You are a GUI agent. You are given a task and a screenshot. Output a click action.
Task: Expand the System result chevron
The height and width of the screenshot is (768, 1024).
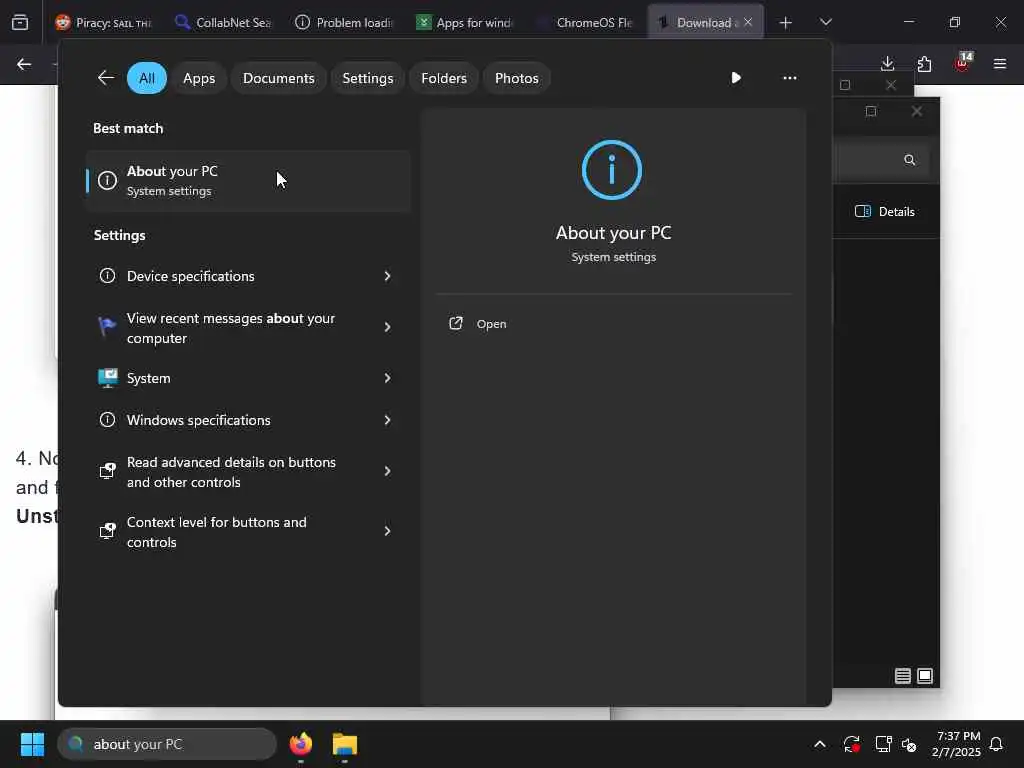[387, 378]
